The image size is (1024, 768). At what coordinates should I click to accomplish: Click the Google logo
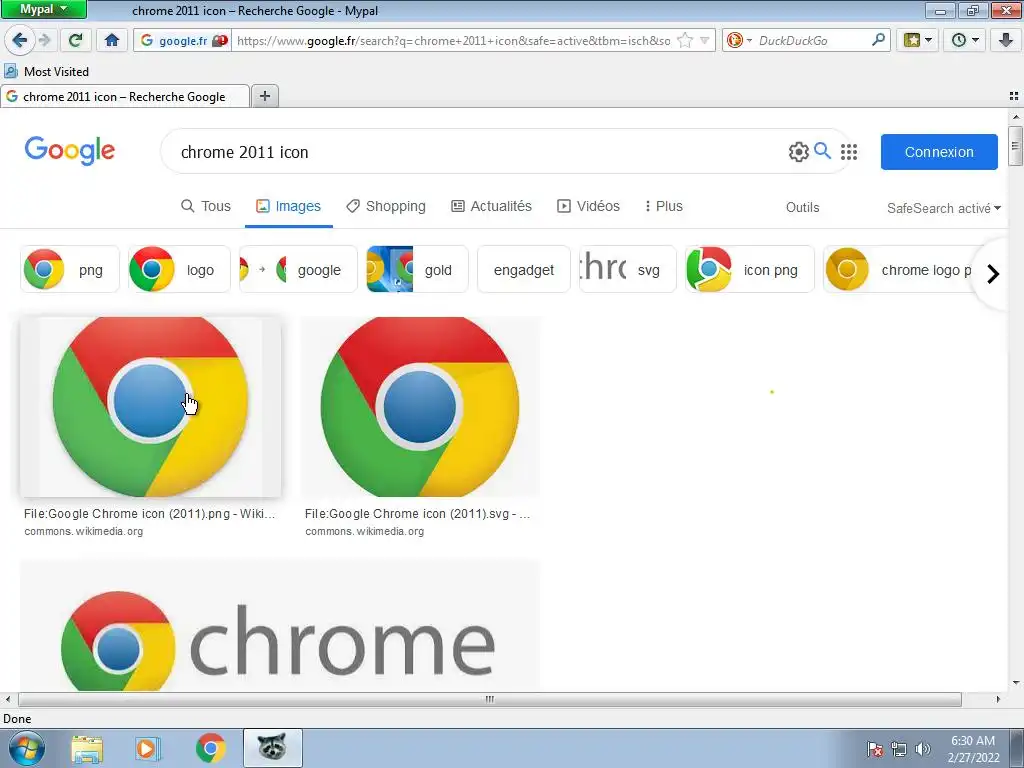click(70, 151)
